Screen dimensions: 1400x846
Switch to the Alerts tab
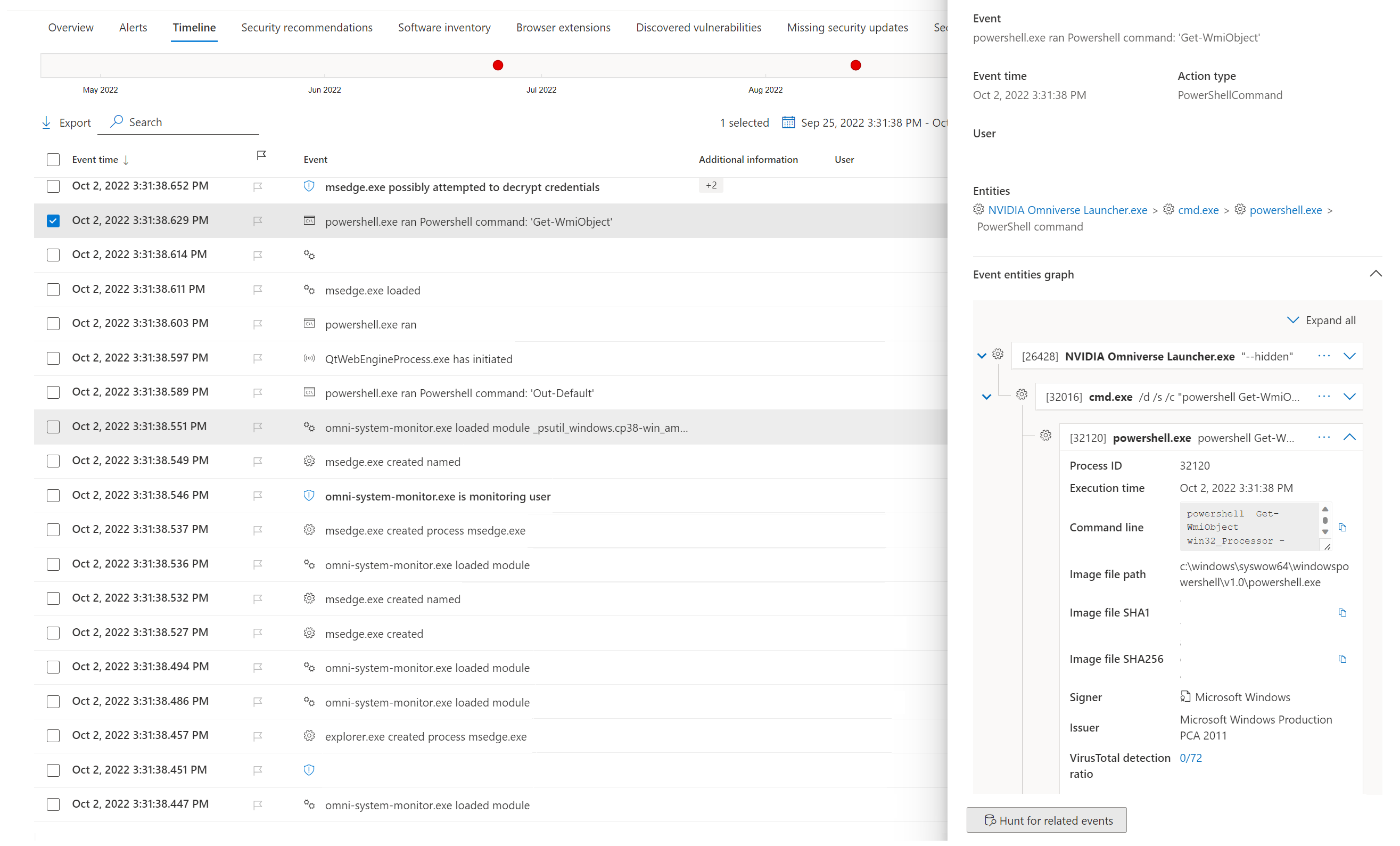click(x=133, y=28)
